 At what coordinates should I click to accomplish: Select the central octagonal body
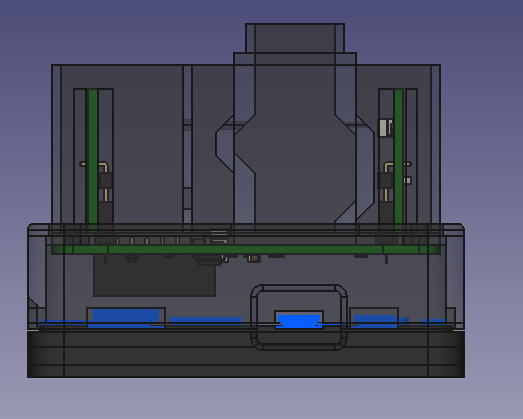295,143
